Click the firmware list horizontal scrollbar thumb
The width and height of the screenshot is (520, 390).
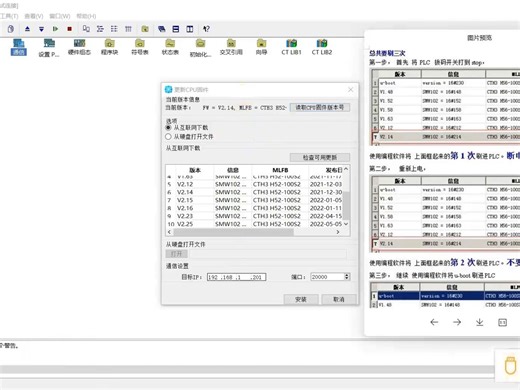[x=234, y=232]
